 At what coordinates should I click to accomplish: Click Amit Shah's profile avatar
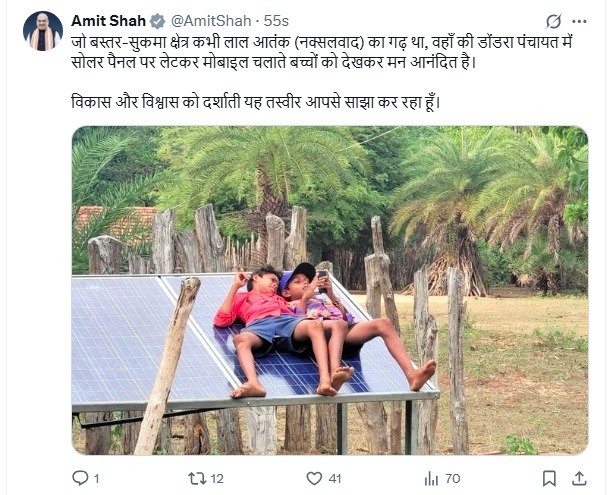click(42, 31)
